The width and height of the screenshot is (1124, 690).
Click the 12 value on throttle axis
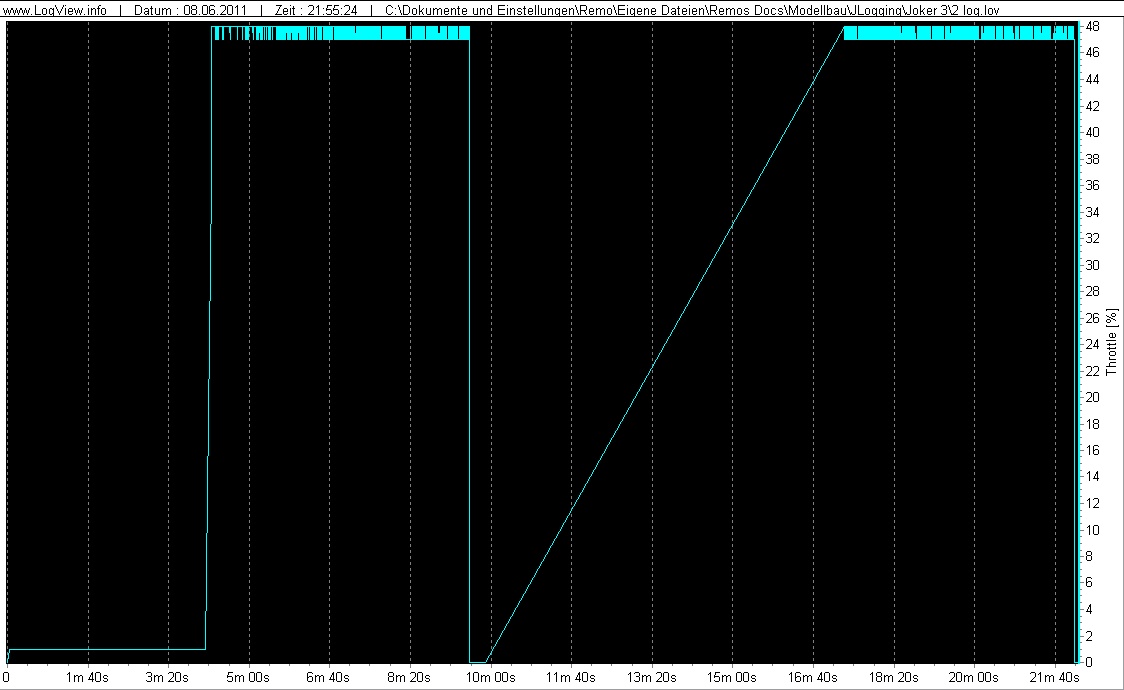tap(1092, 503)
